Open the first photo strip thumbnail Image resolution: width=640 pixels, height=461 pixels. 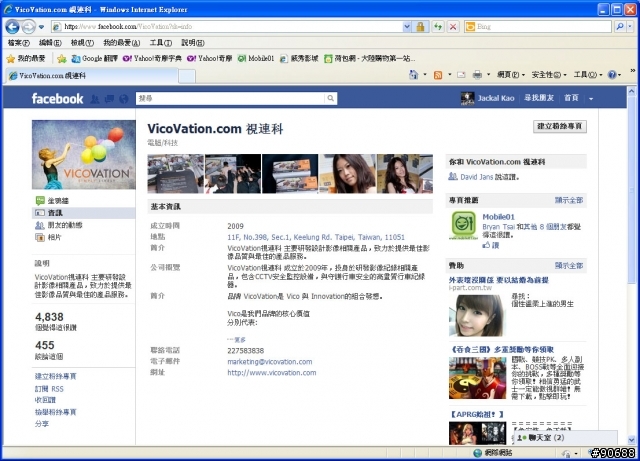click(176, 174)
